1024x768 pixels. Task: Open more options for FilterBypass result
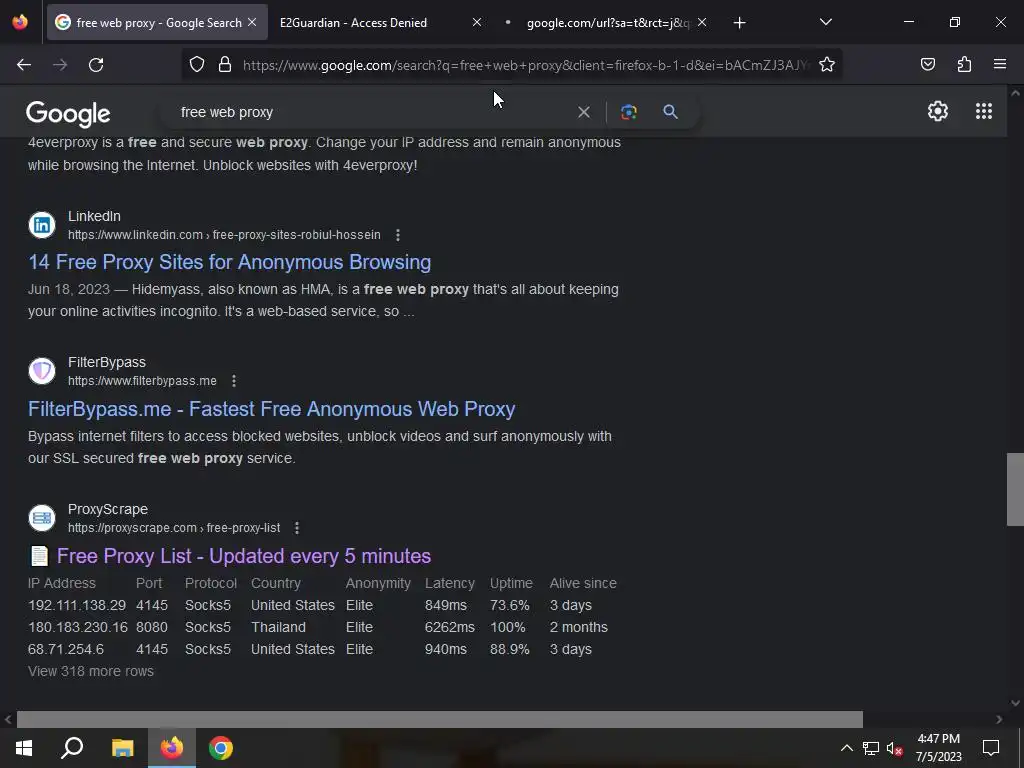pyautogui.click(x=234, y=381)
